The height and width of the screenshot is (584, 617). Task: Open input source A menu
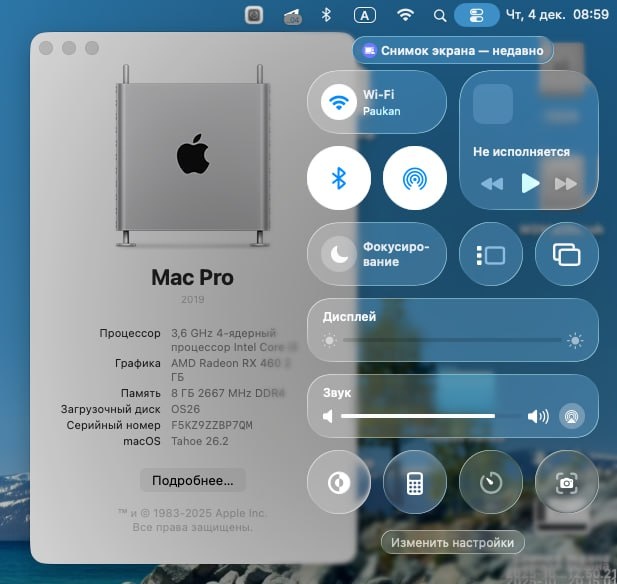[x=365, y=15]
